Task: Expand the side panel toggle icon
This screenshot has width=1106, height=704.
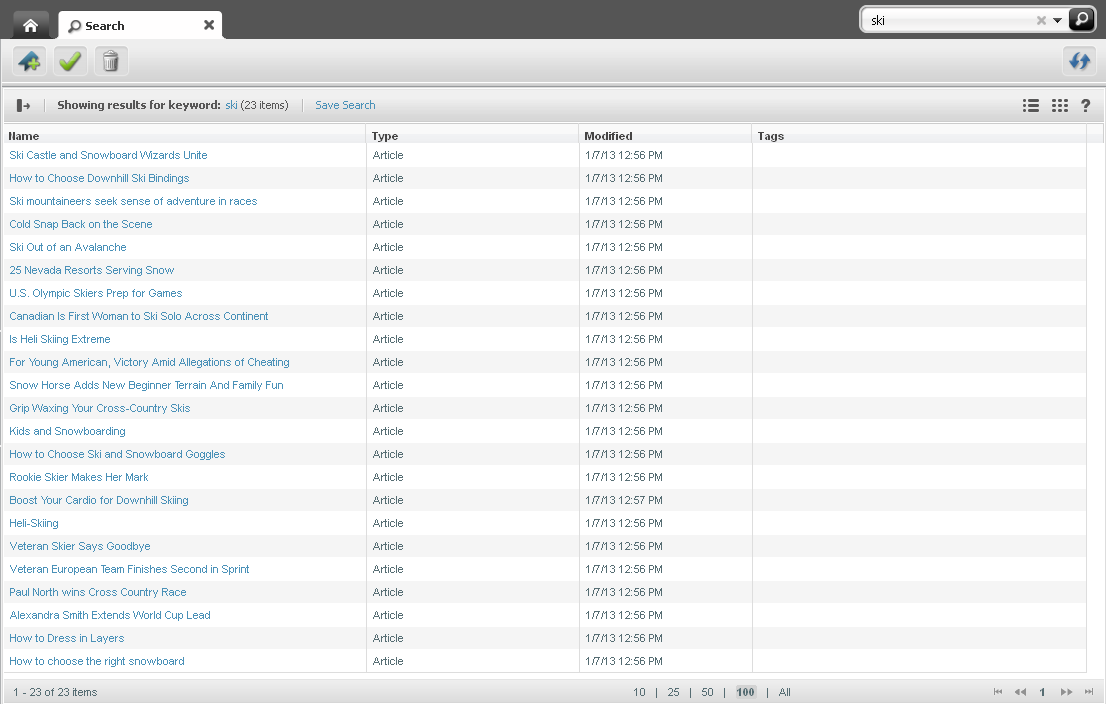Action: tap(23, 105)
